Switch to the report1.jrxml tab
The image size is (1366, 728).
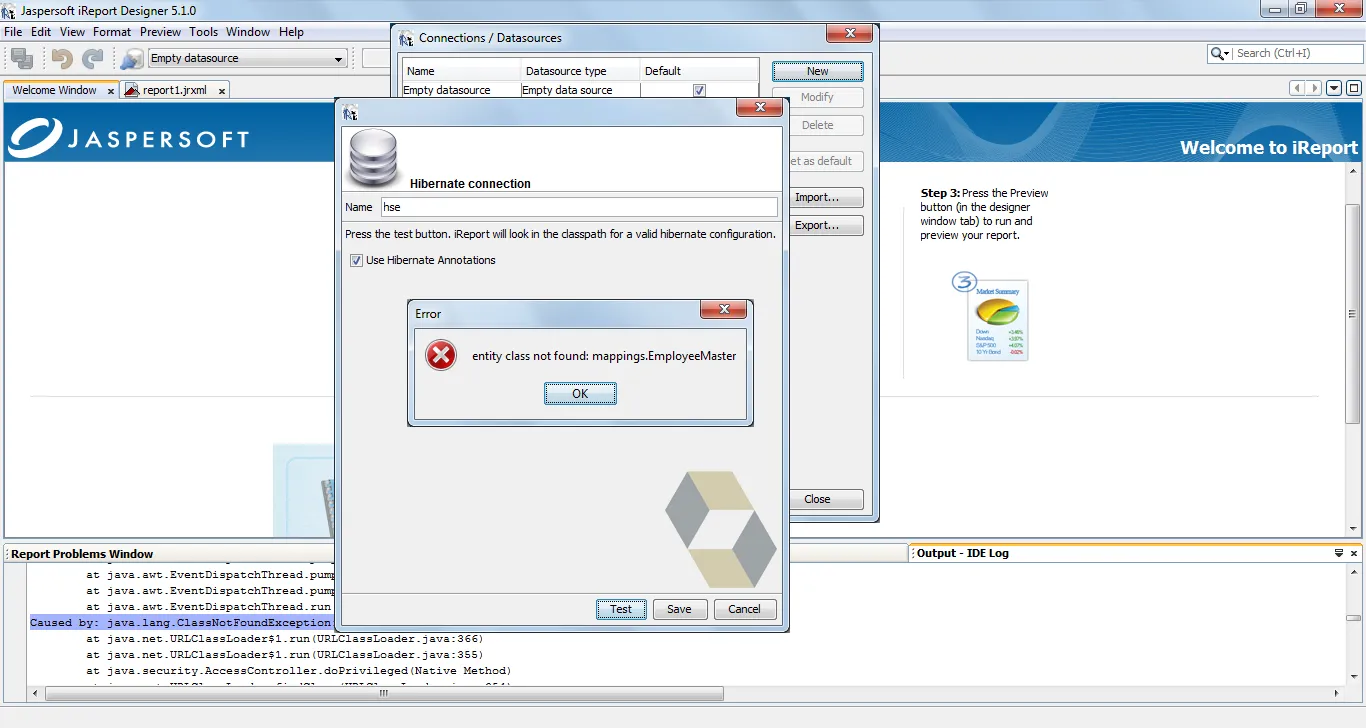(x=174, y=90)
